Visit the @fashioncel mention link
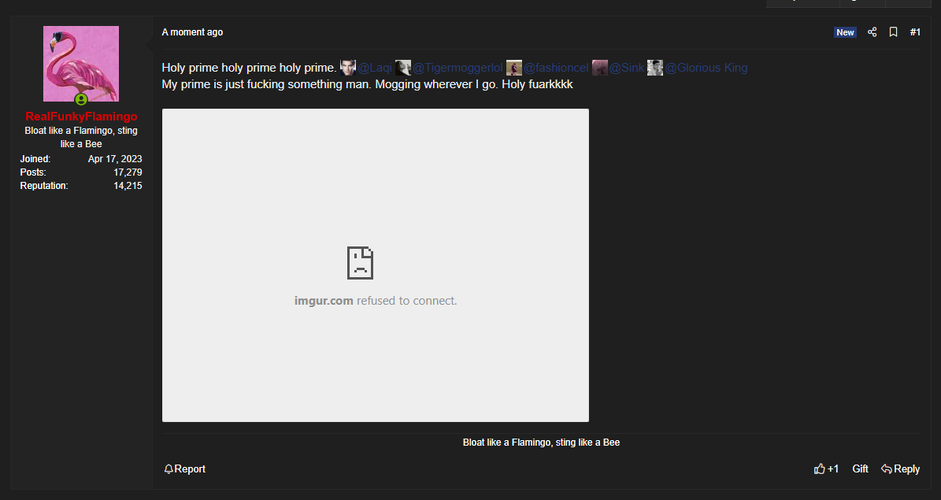Viewport: 941px width, 500px height. pyautogui.click(x=556, y=68)
